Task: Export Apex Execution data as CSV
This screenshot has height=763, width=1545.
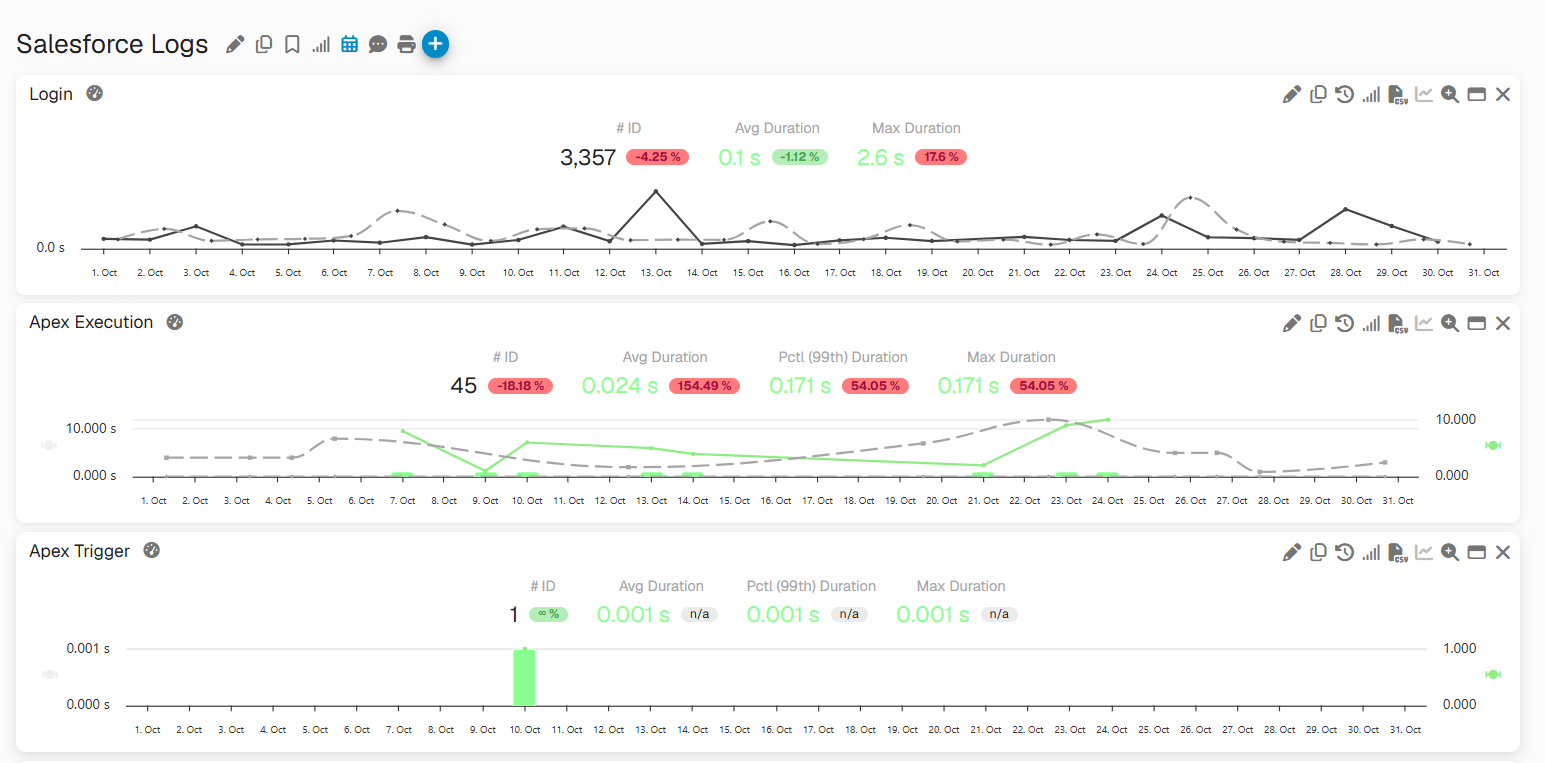Action: point(1398,323)
